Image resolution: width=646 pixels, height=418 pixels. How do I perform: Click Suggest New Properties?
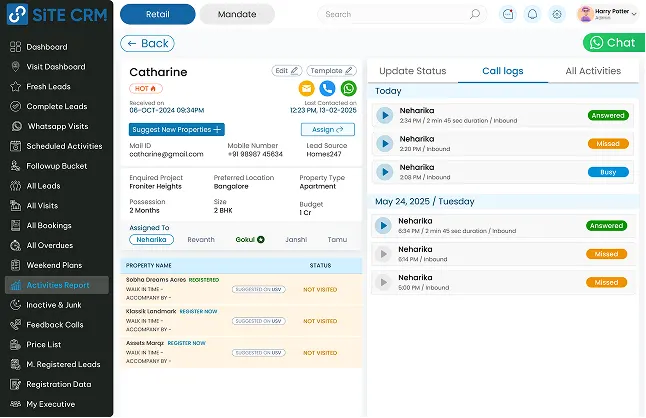[177, 129]
